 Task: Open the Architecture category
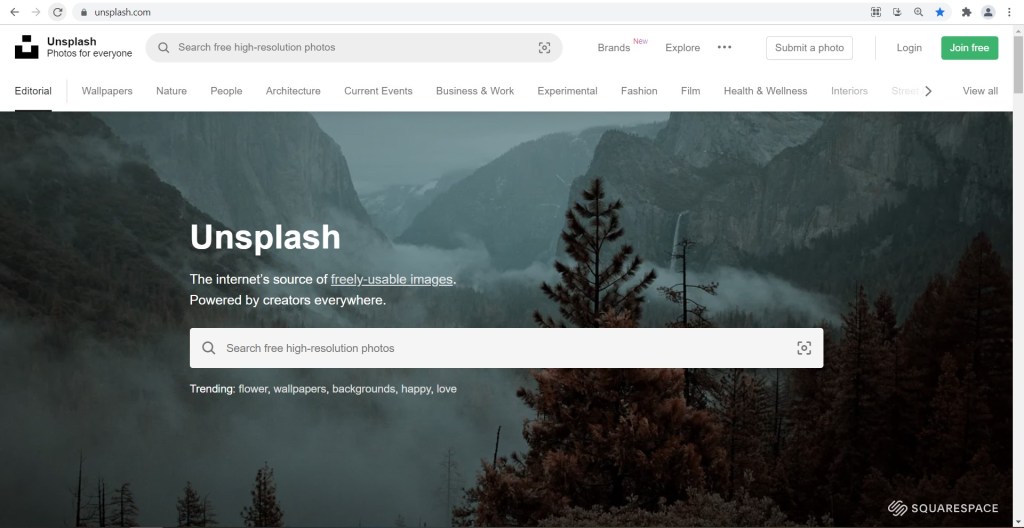[293, 91]
